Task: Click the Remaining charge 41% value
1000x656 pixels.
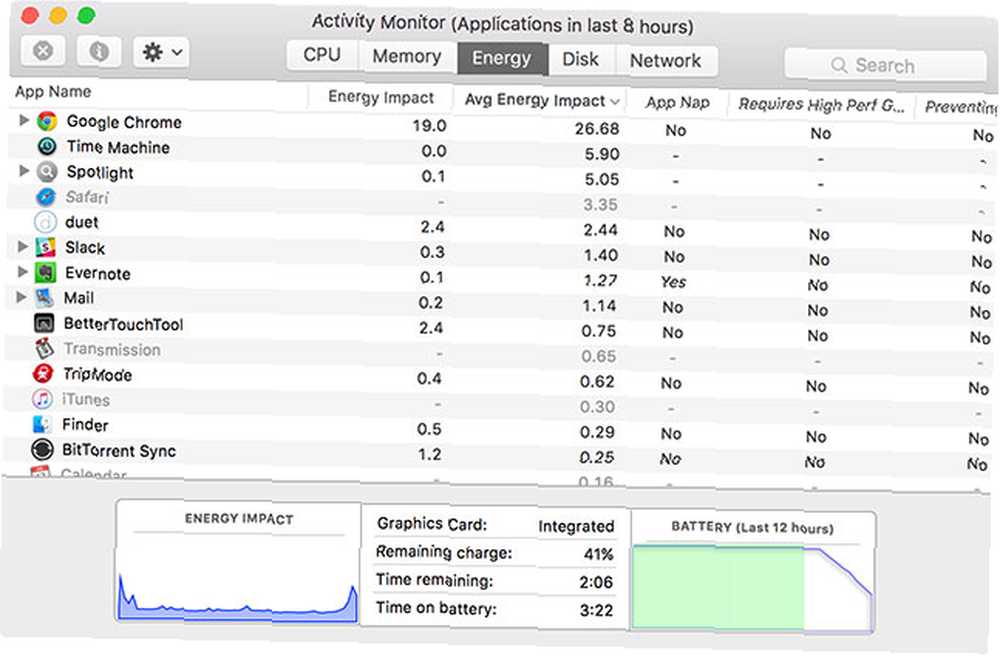Action: pos(598,554)
